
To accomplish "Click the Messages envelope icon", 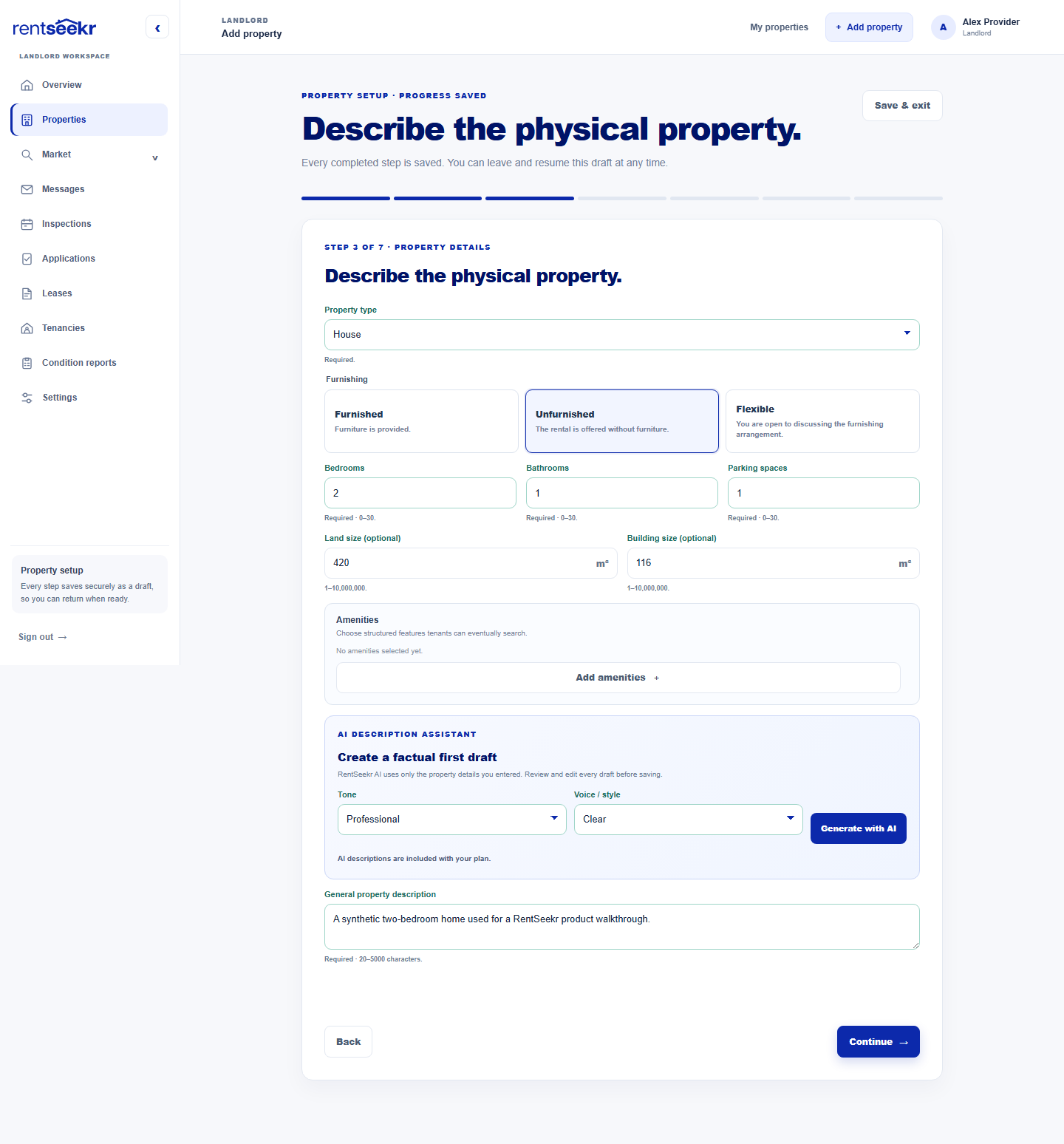I will (27, 189).
